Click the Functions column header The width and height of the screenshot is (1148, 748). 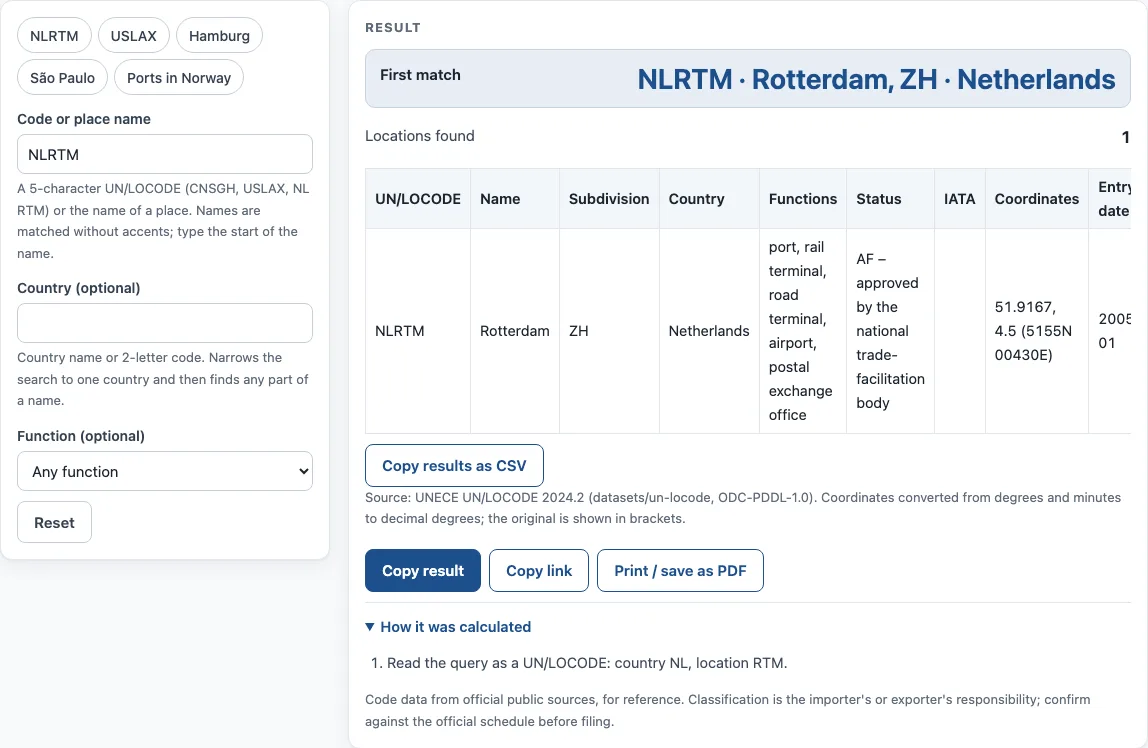[802, 199]
